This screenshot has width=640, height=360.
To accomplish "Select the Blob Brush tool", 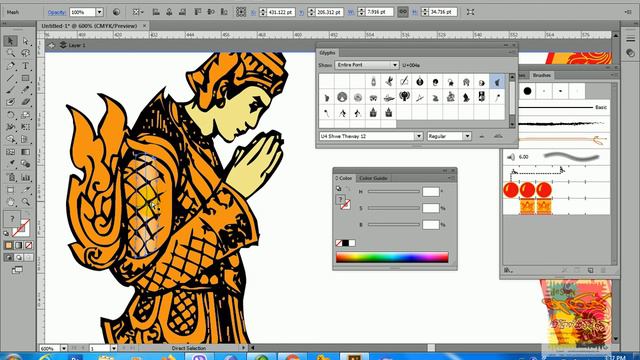I will click(x=11, y=102).
